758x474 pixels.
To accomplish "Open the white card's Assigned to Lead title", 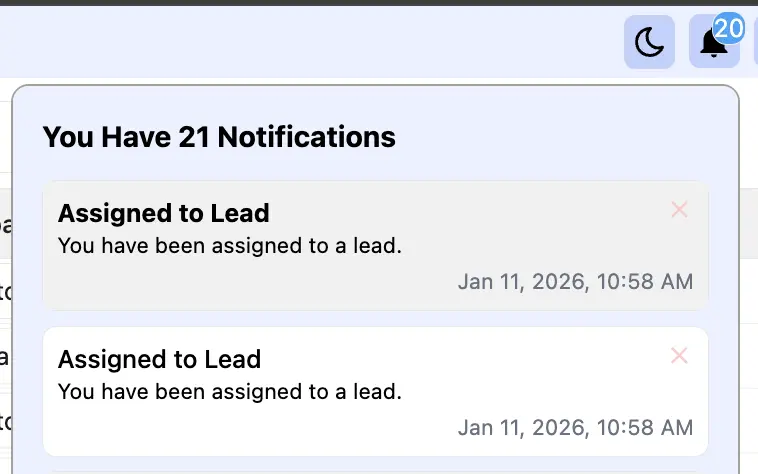I will click(x=159, y=359).
